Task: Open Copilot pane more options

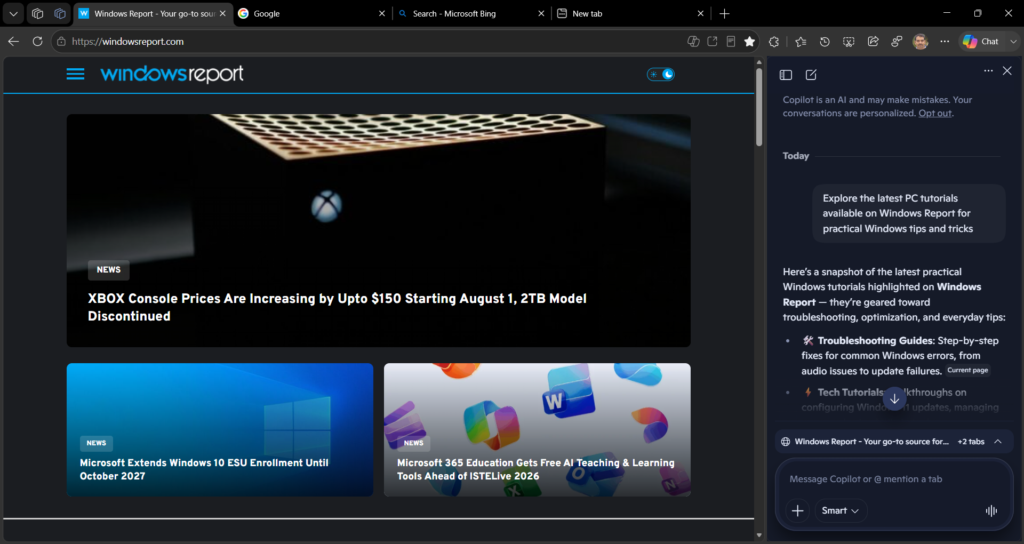Action: click(x=988, y=71)
